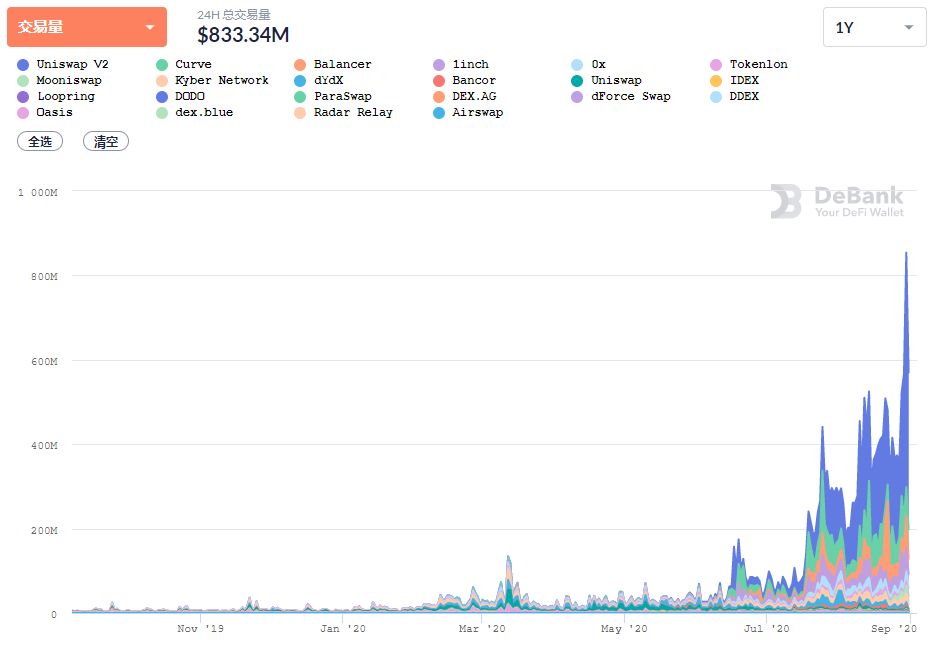The image size is (935, 647).
Task: Toggle 1inch series in legend
Action: (x=461, y=64)
